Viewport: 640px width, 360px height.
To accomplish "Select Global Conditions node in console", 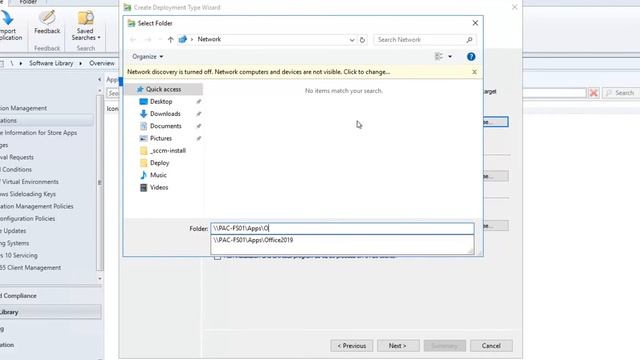I will (16, 169).
